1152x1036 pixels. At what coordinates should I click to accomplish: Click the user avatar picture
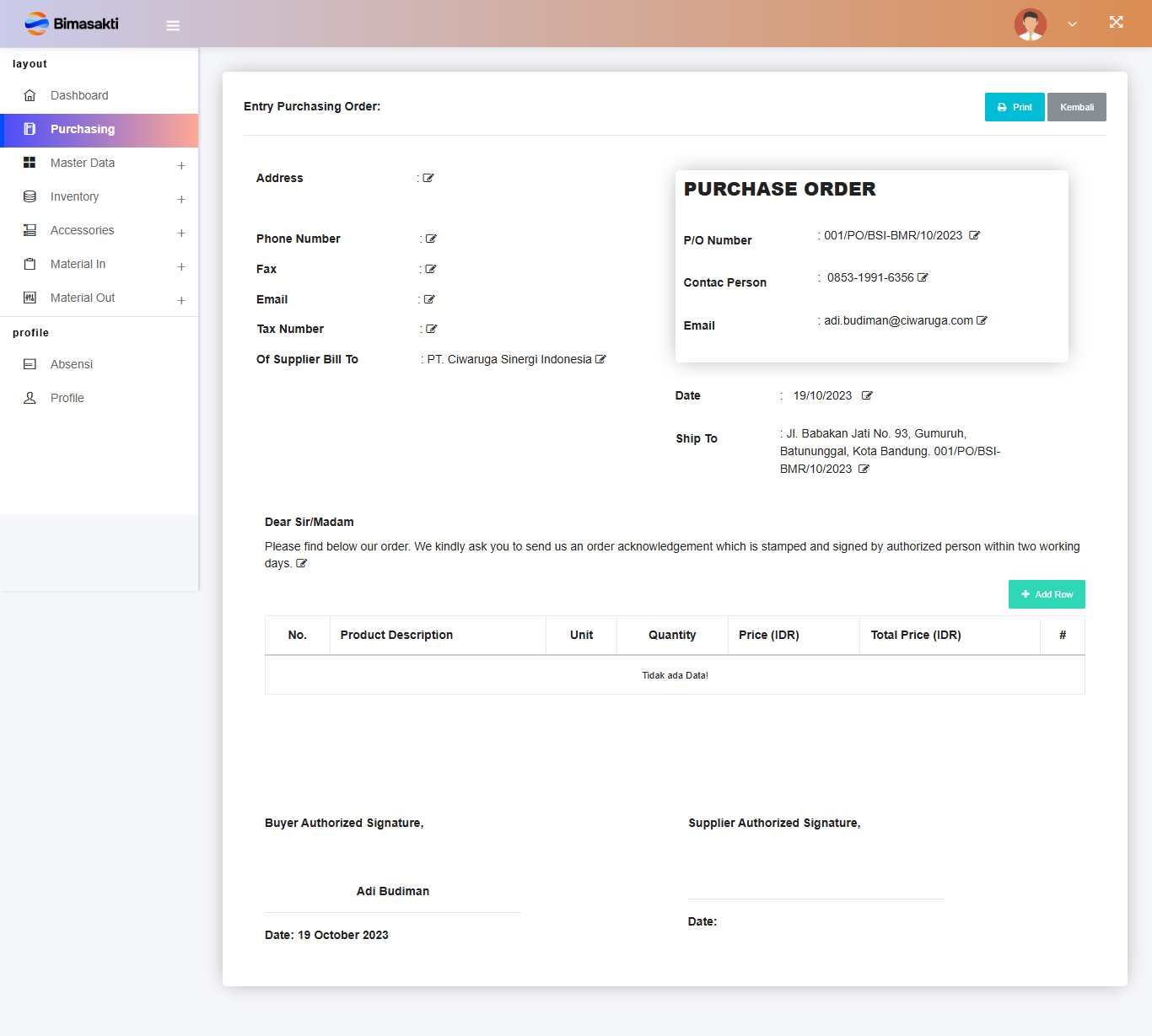click(1030, 24)
